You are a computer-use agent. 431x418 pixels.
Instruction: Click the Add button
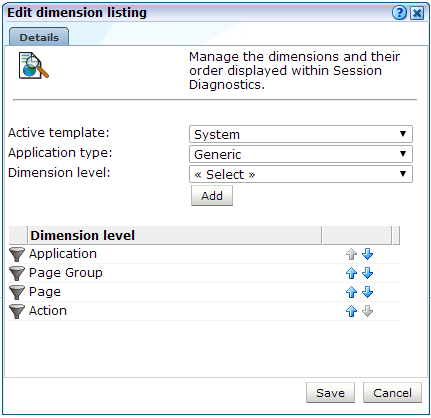click(x=212, y=196)
